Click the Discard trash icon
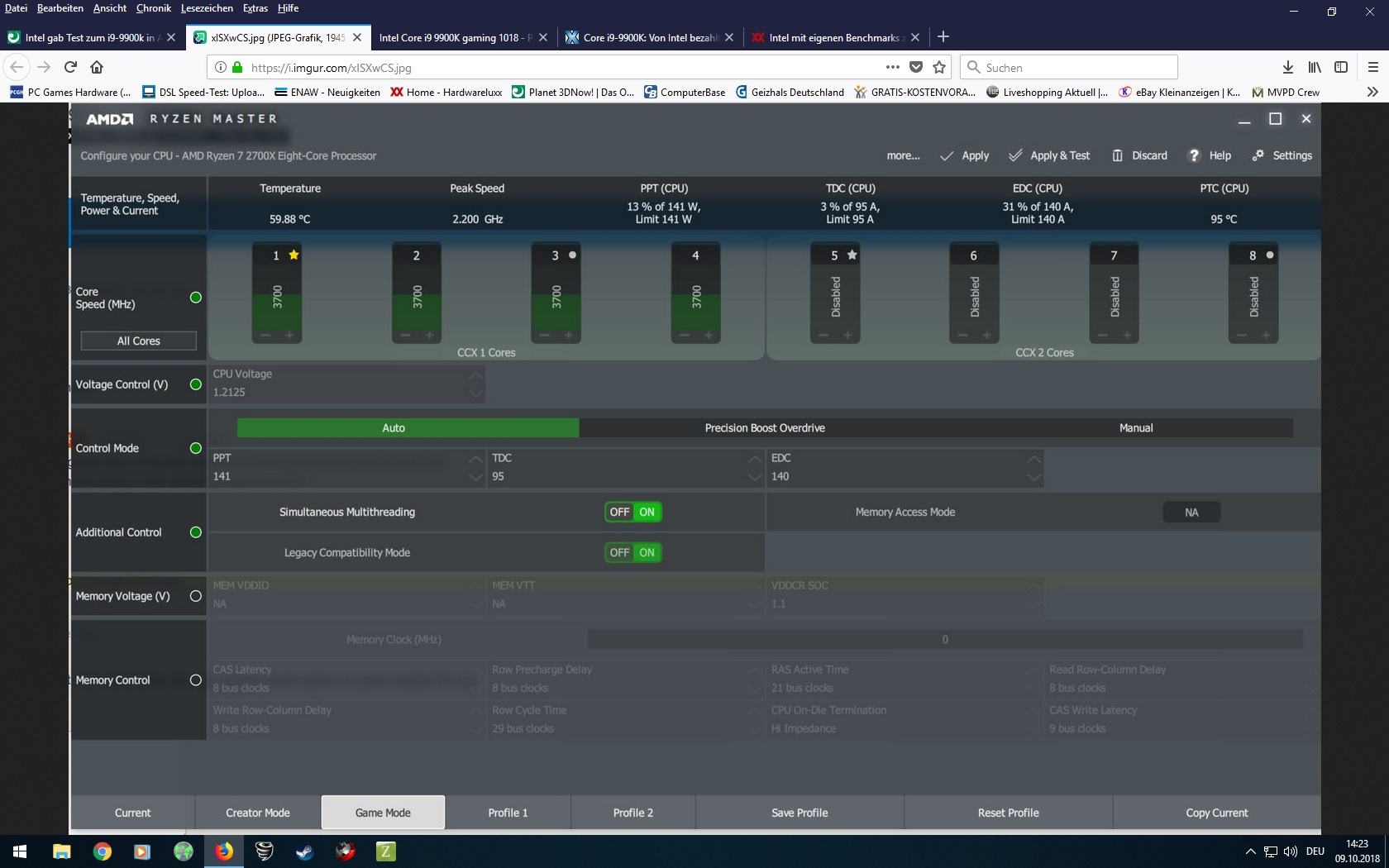 [1117, 155]
